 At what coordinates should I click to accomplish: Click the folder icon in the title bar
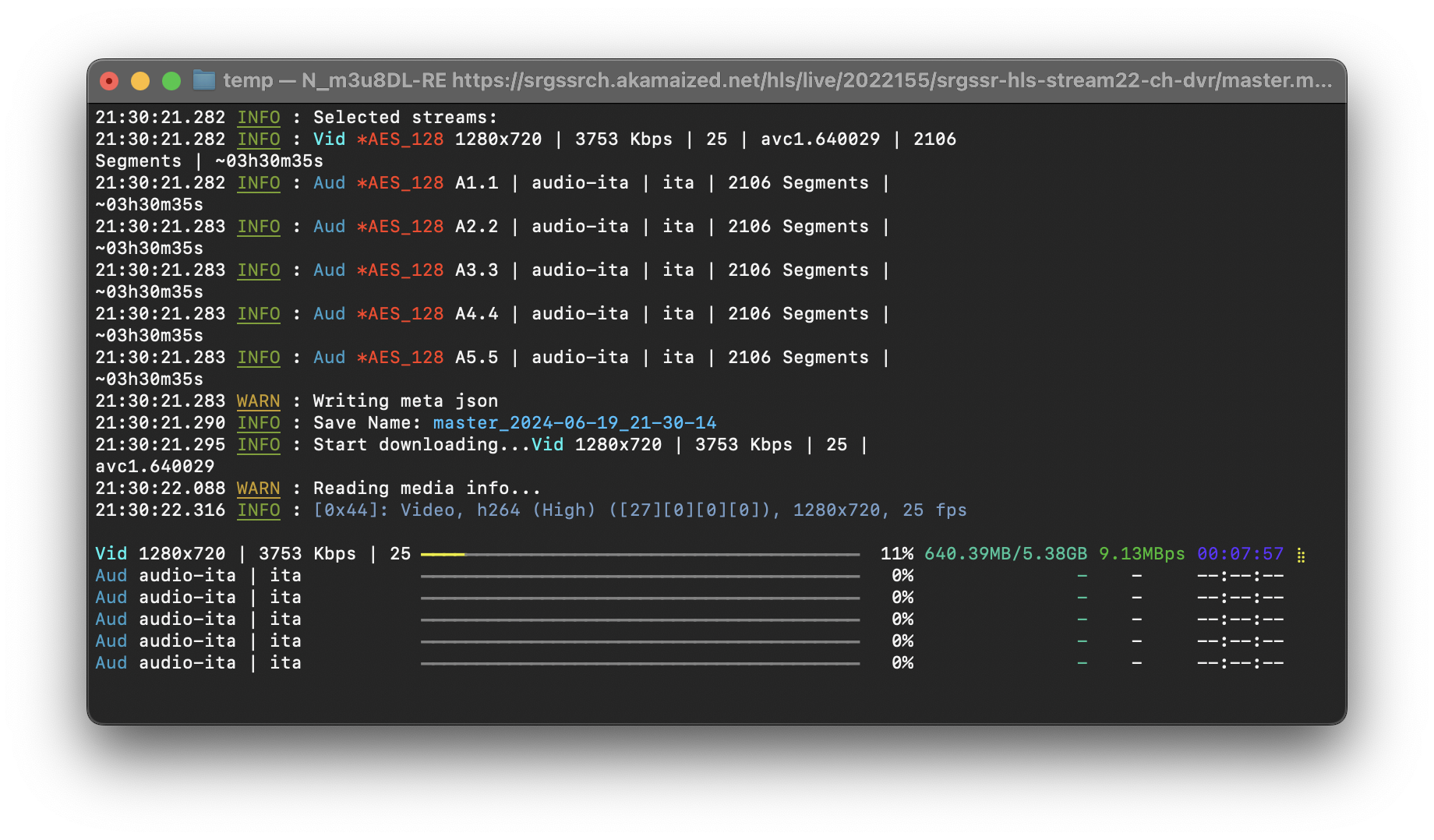(204, 80)
